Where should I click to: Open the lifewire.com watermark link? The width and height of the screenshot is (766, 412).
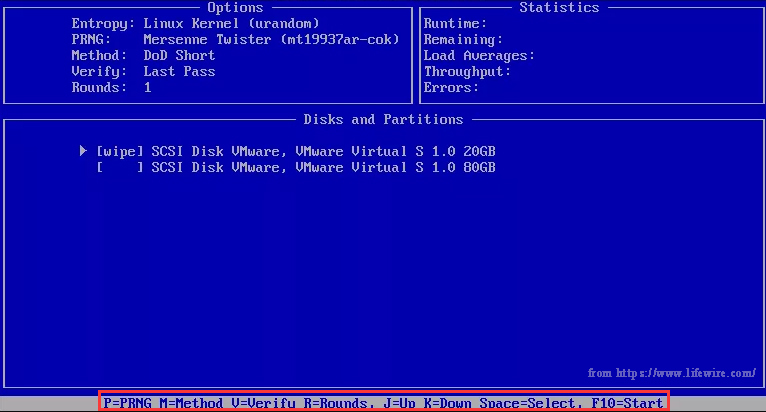671,373
